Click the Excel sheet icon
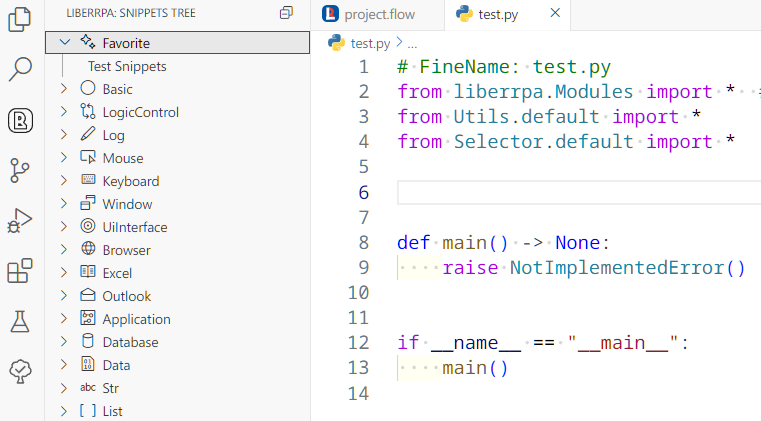This screenshot has height=421, width=761. pos(88,272)
